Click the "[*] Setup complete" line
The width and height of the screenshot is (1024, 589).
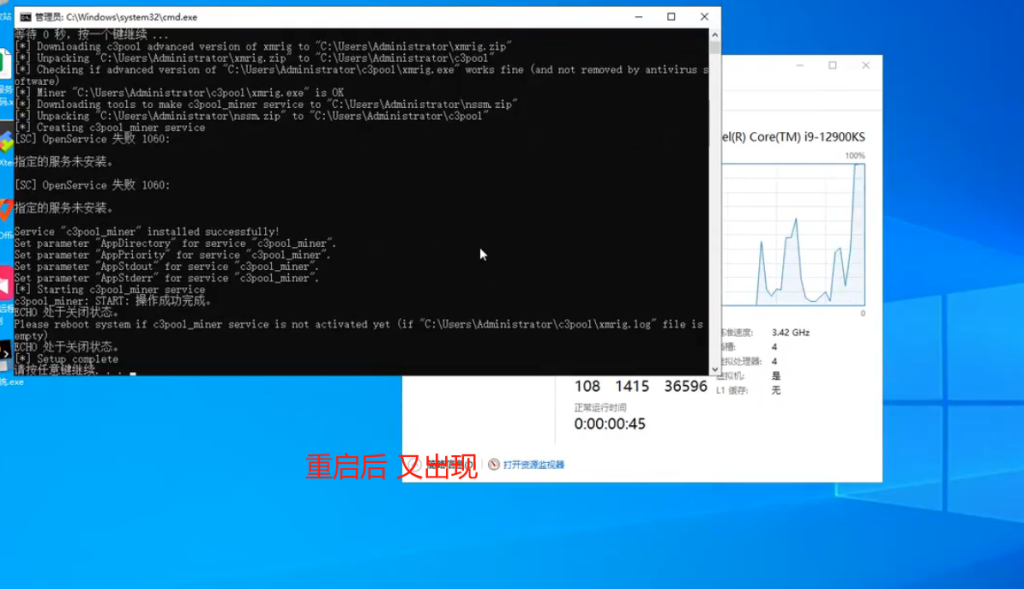coord(67,359)
